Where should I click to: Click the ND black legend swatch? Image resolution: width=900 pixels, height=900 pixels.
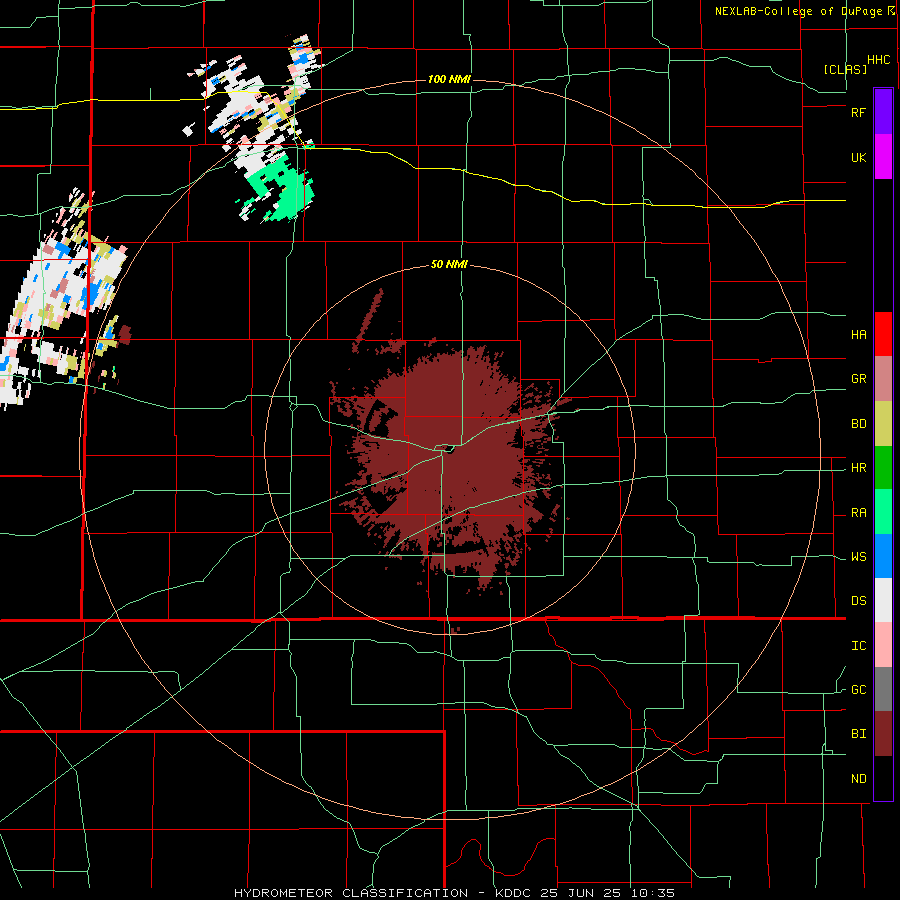pyautogui.click(x=883, y=778)
